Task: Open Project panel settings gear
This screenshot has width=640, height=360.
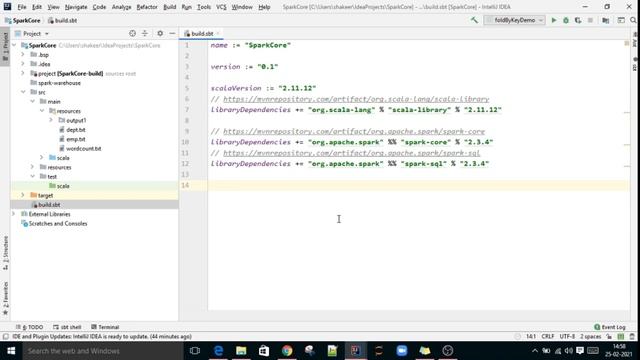Action: [x=160, y=33]
